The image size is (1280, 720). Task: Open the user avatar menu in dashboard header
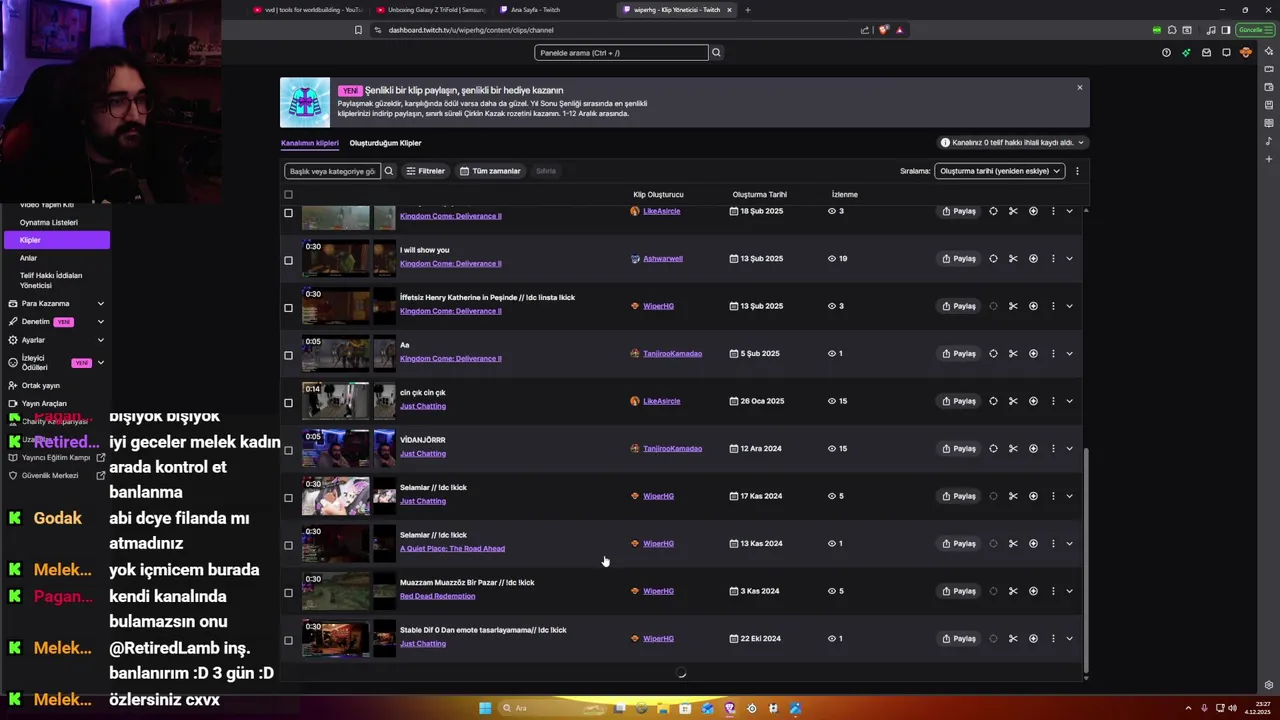pyautogui.click(x=1246, y=52)
